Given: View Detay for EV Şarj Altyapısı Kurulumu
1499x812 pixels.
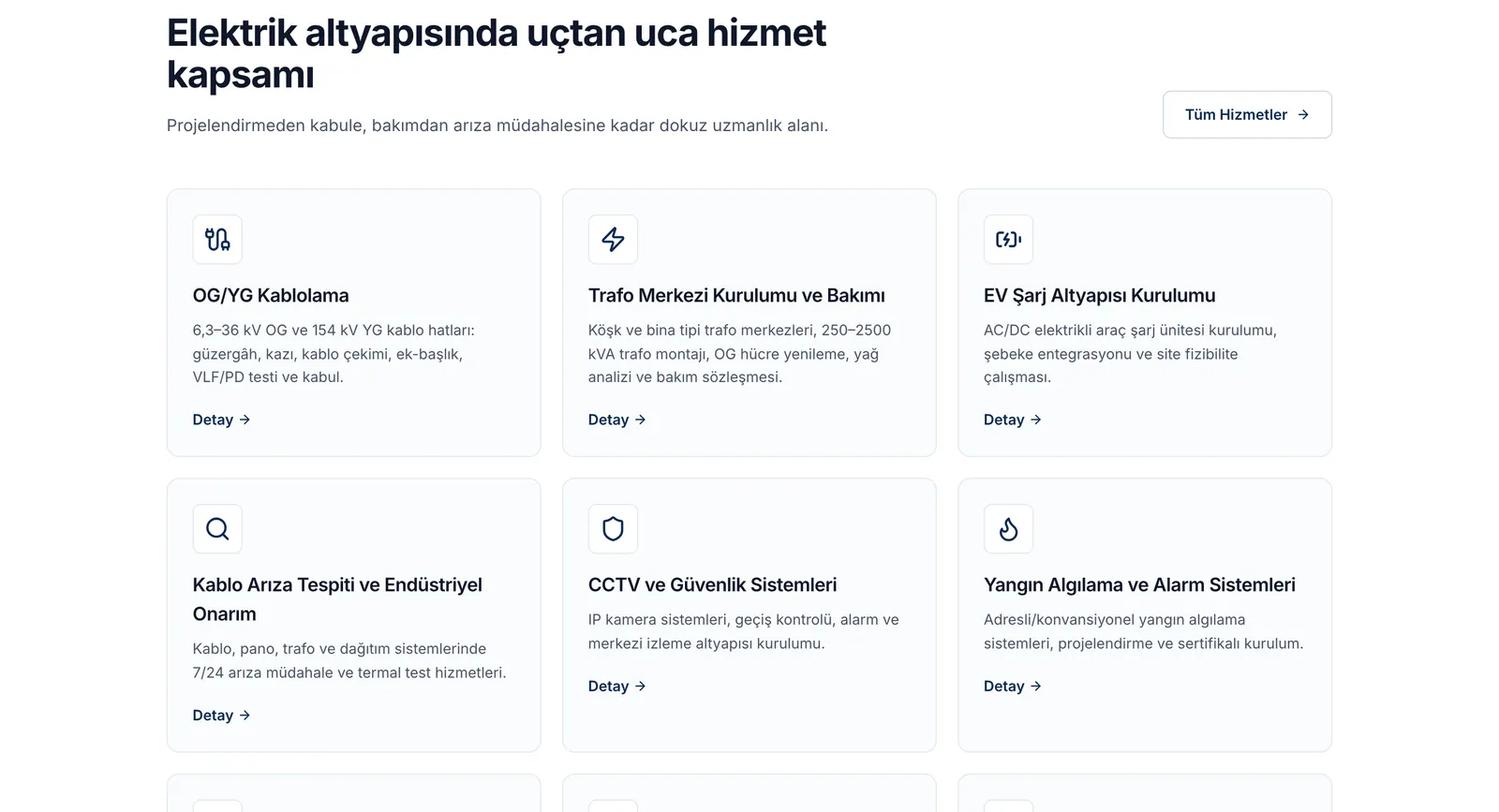Looking at the screenshot, I should 1013,420.
